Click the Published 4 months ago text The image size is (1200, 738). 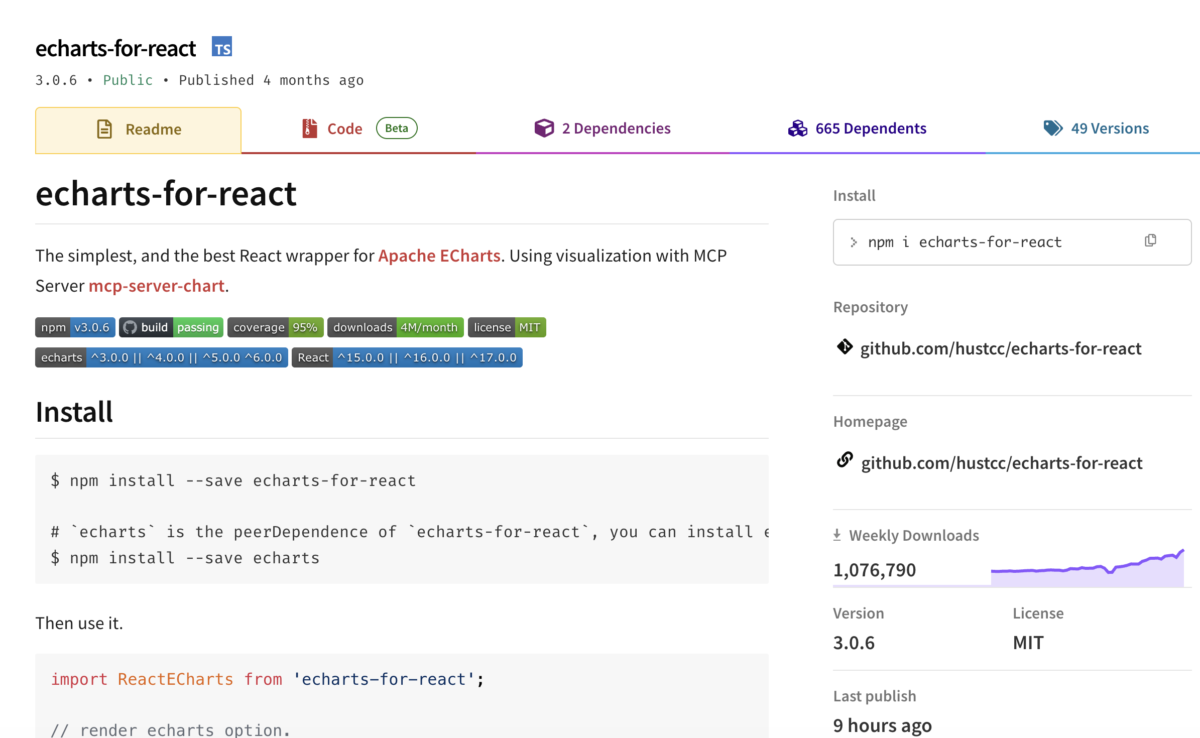tap(271, 80)
